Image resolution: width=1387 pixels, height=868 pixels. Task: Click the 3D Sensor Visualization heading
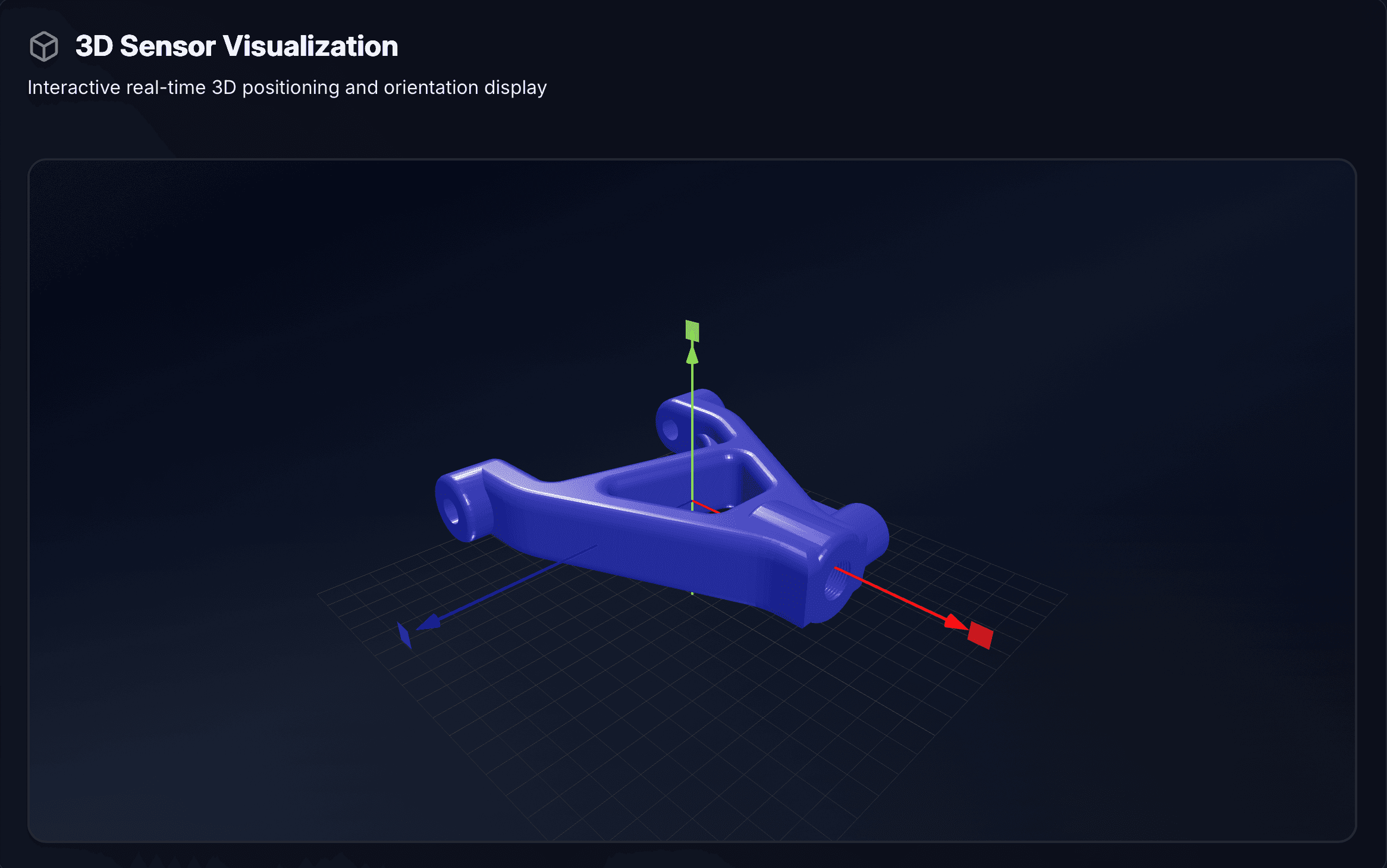coord(237,46)
